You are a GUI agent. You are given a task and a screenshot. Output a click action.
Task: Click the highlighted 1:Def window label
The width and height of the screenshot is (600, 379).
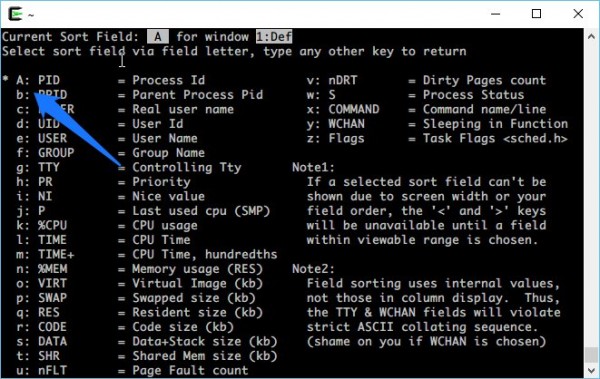[x=274, y=37]
